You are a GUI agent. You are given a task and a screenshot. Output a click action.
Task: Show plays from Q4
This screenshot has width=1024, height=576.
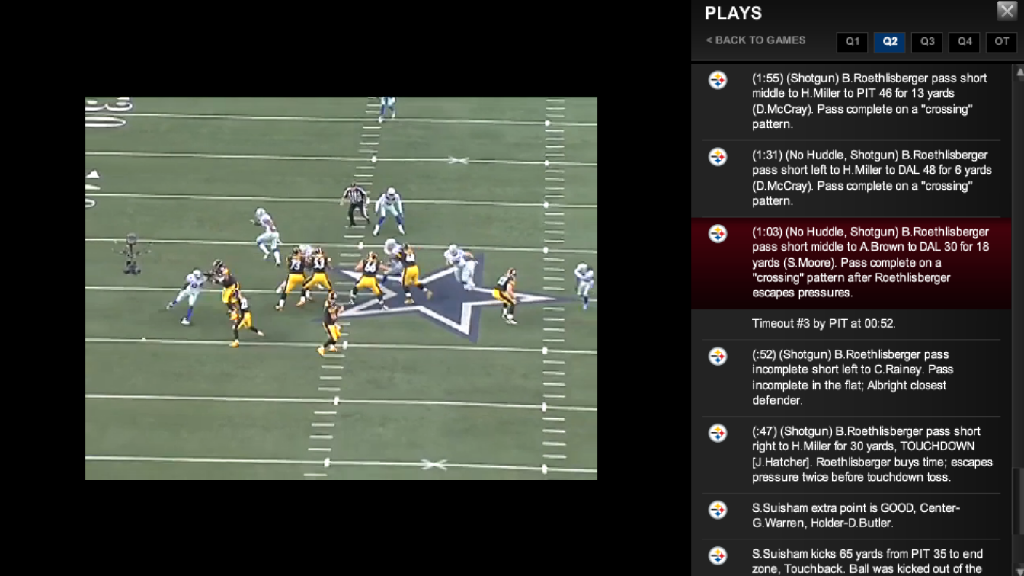click(964, 42)
